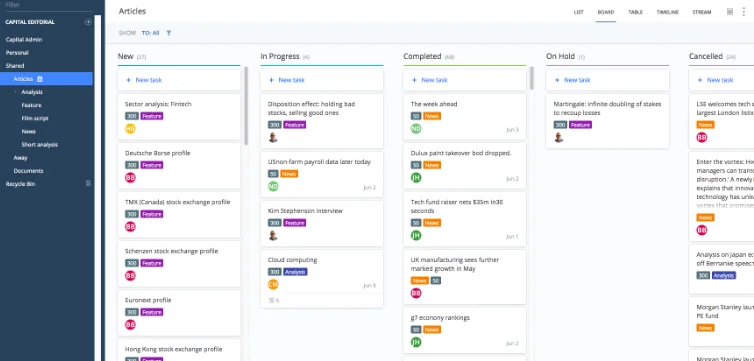This screenshot has height=361, width=754.
Task: Add a New task in the Cancelled column
Action: click(x=721, y=80)
